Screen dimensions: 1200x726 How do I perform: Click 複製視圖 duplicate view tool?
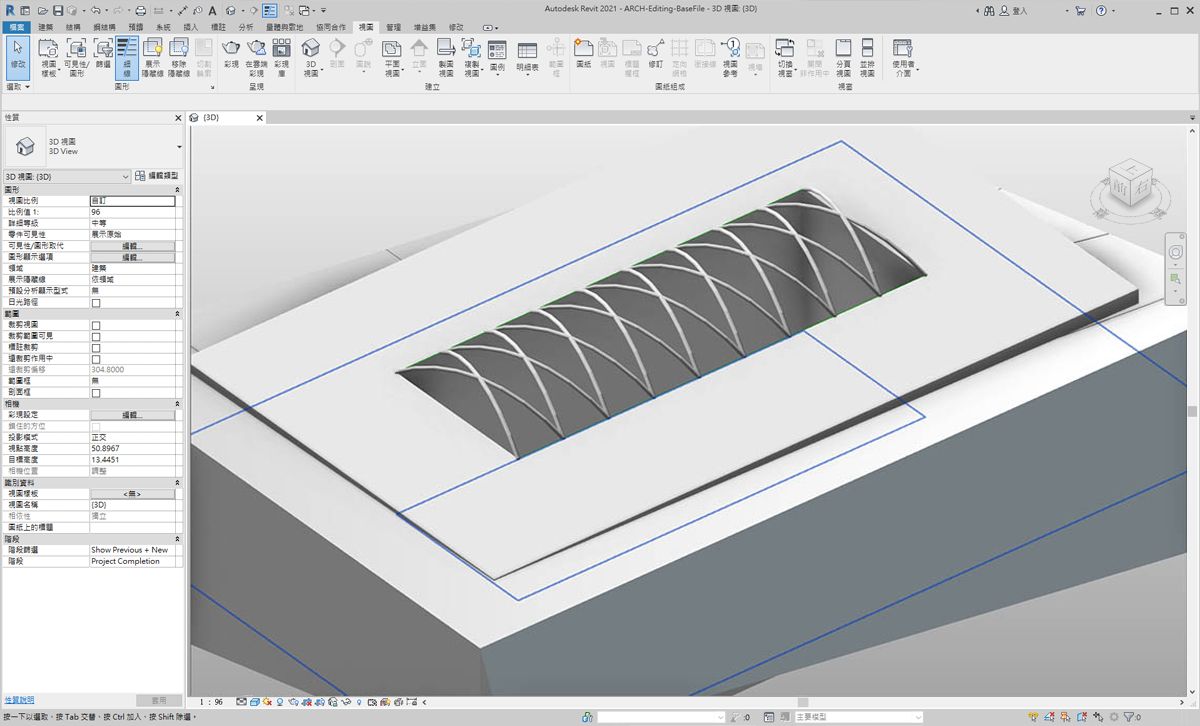tap(472, 58)
